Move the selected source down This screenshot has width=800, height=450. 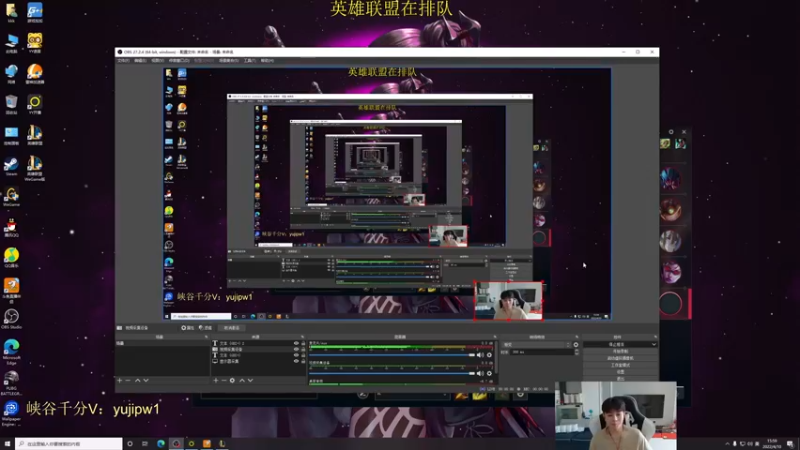click(250, 381)
